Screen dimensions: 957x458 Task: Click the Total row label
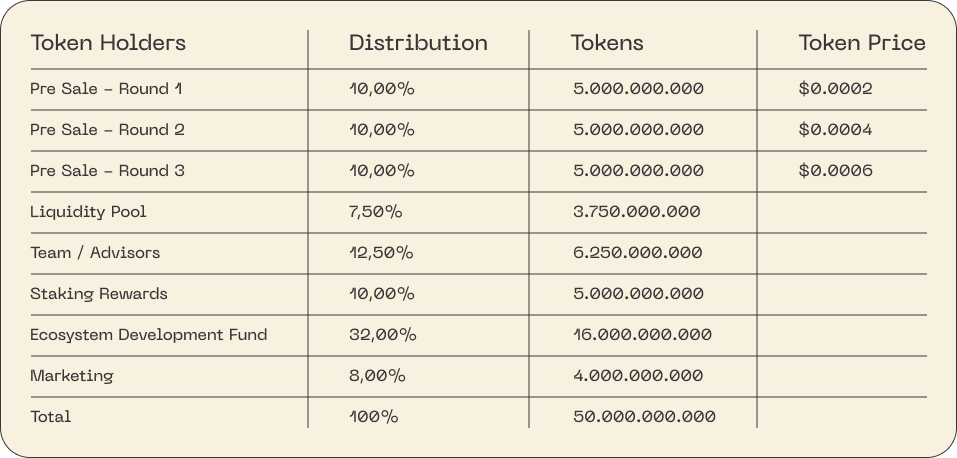coord(51,417)
